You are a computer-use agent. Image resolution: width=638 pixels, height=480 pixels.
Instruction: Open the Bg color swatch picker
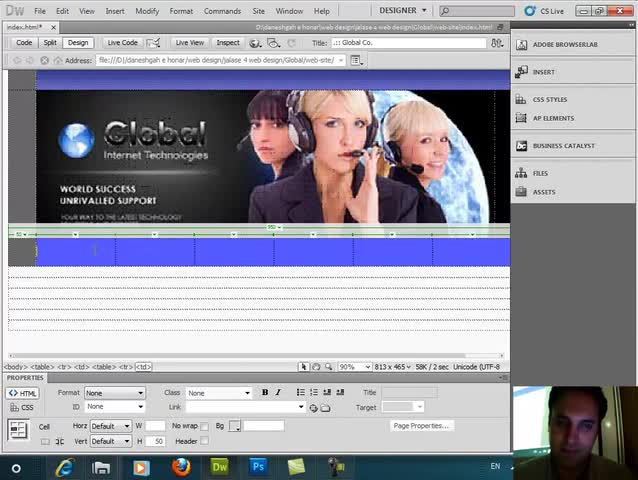(235, 426)
